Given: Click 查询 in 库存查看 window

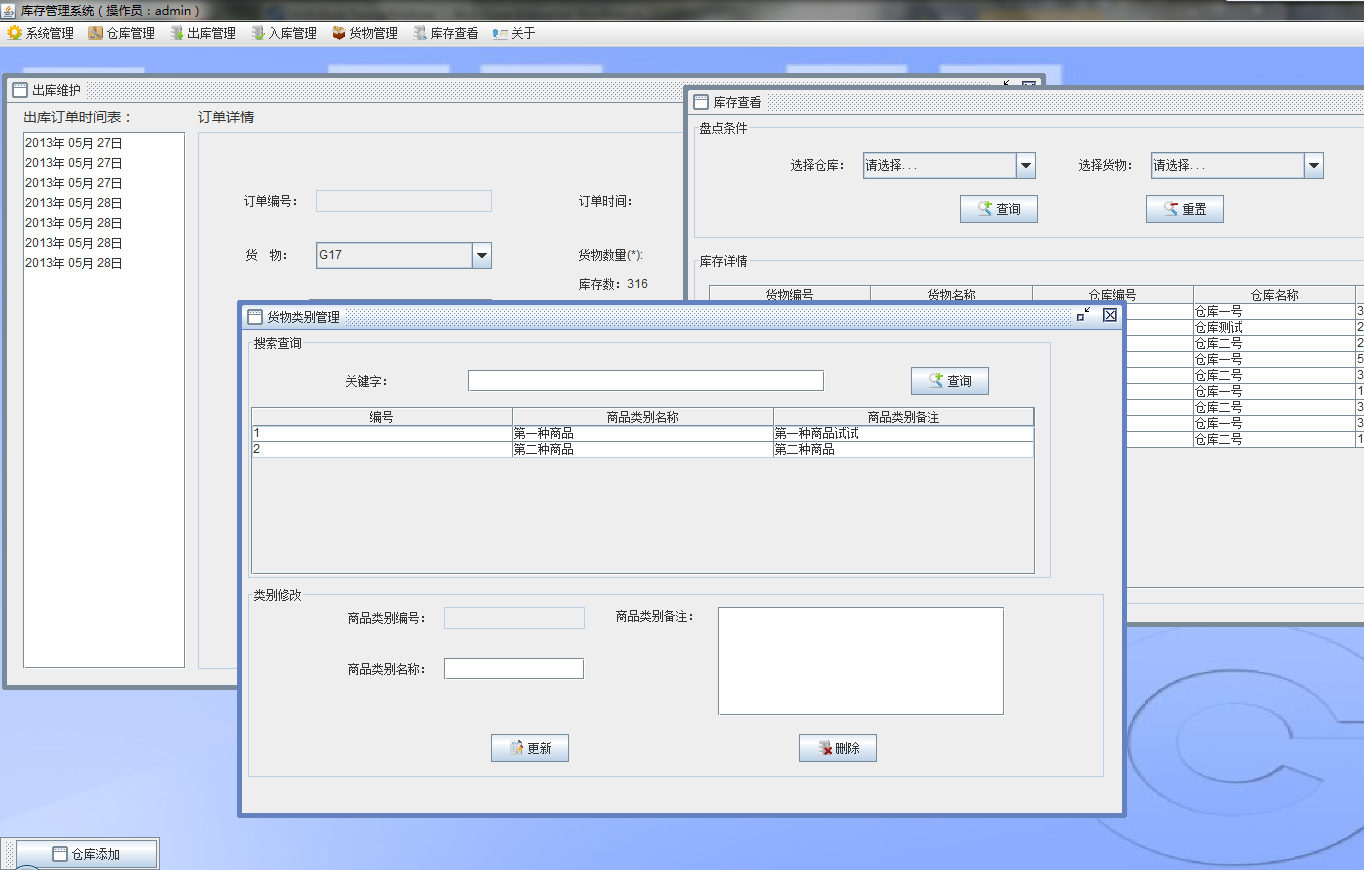Looking at the screenshot, I should 998,209.
